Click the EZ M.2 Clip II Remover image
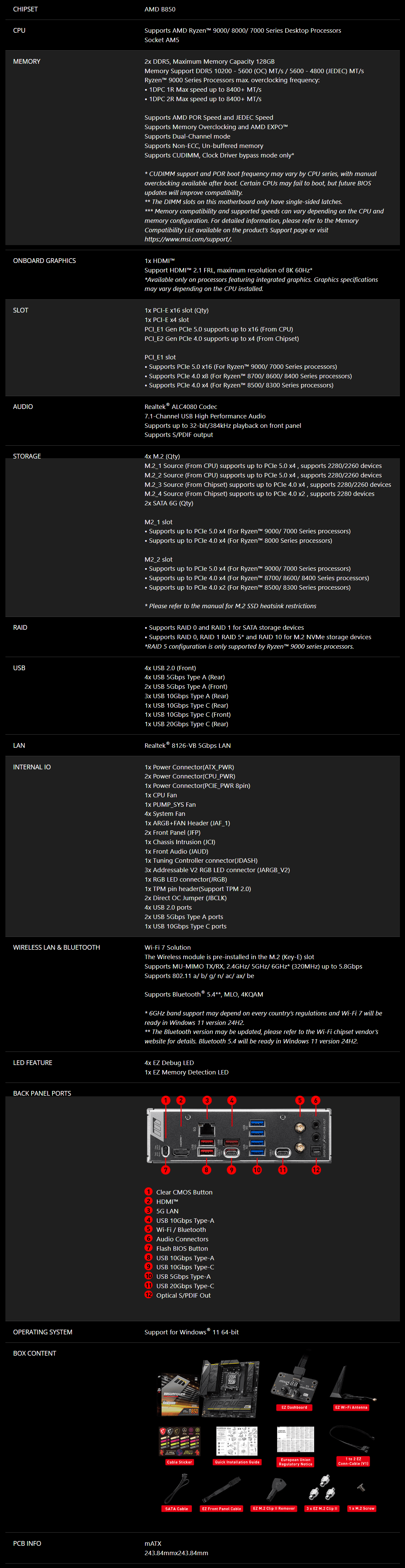This screenshot has width=405, height=1568. pos(274,1489)
